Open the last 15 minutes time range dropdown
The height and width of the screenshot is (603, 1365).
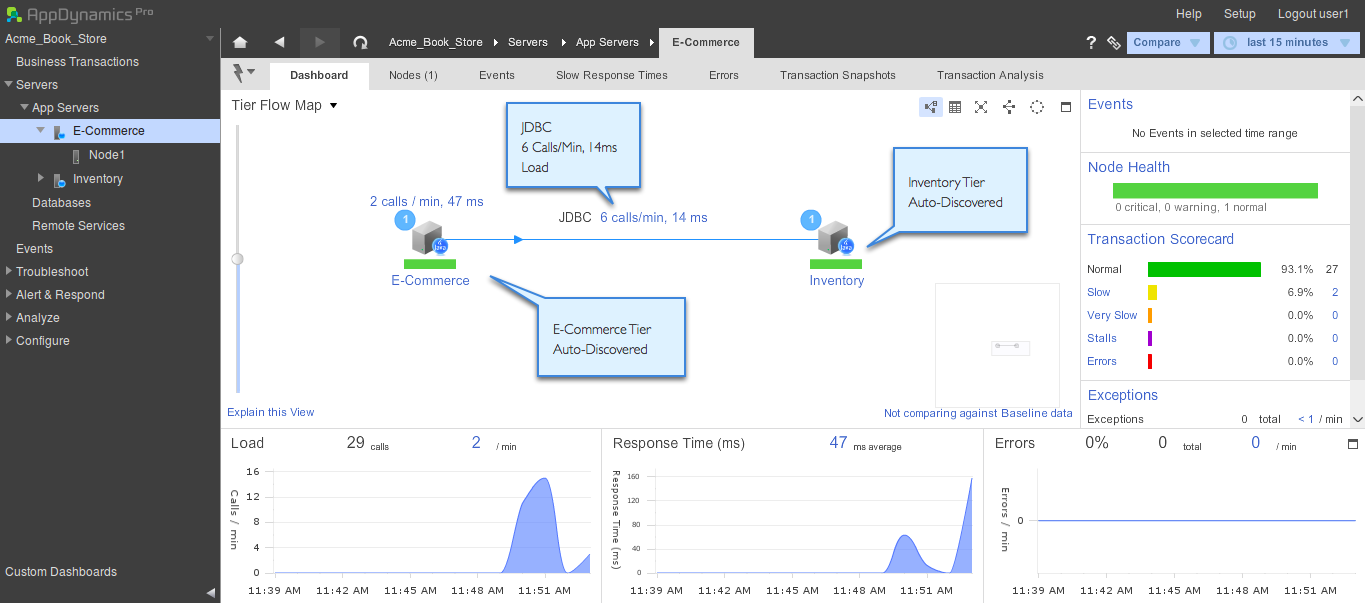click(x=1286, y=43)
